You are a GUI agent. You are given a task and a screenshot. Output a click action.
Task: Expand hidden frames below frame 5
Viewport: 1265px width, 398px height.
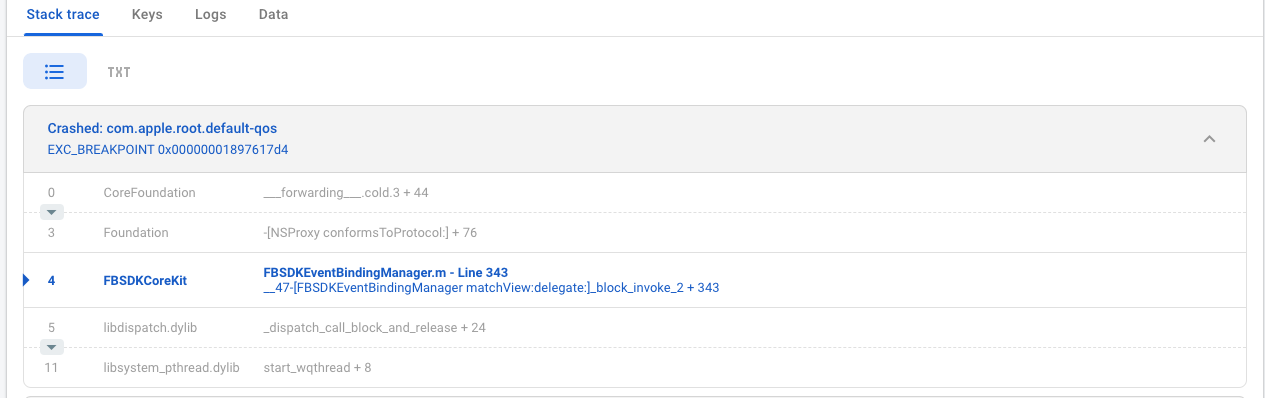point(53,347)
